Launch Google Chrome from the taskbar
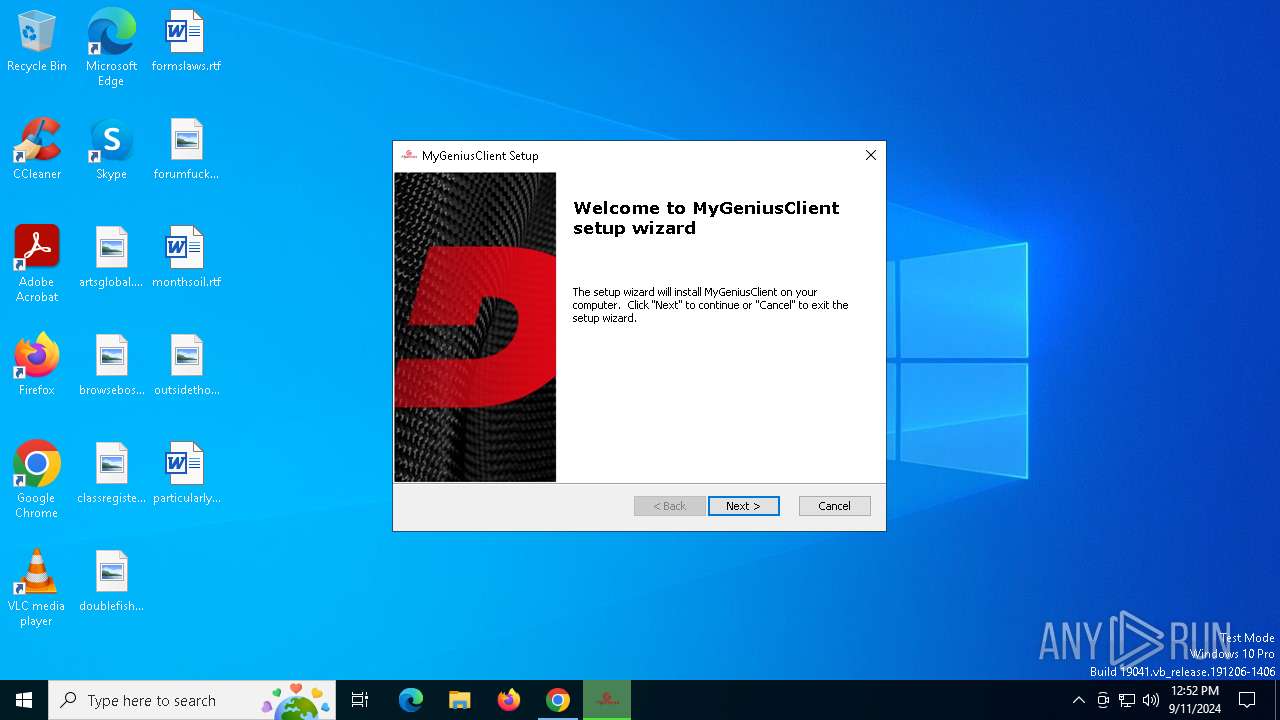Screen dimensions: 1280x720 557,700
